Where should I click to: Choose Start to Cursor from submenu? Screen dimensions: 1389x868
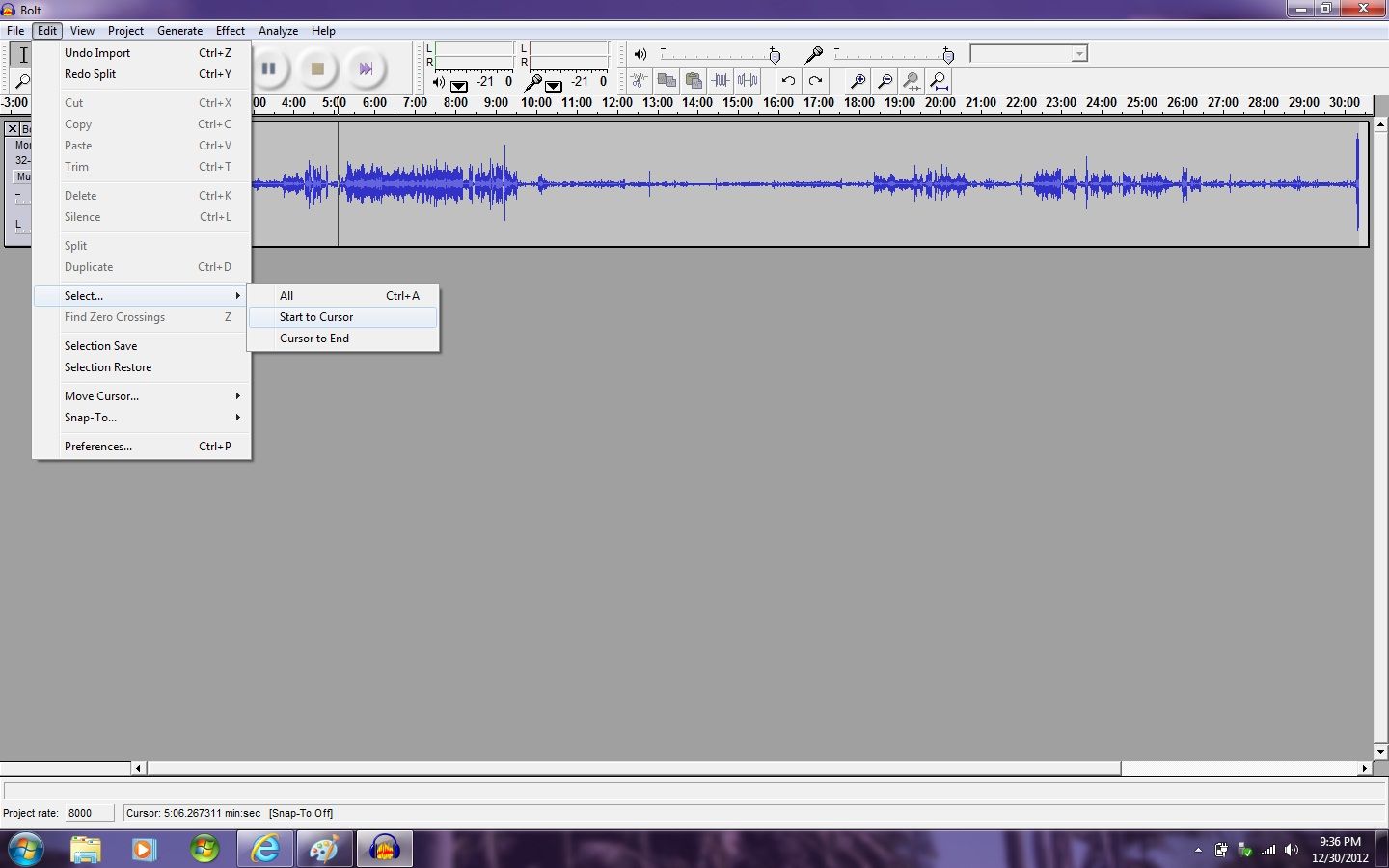(x=315, y=317)
